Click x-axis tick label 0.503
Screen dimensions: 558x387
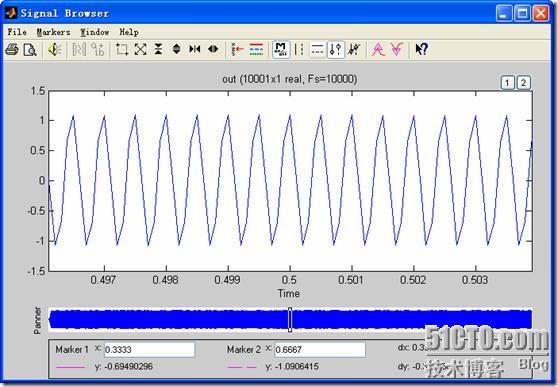[x=475, y=280]
